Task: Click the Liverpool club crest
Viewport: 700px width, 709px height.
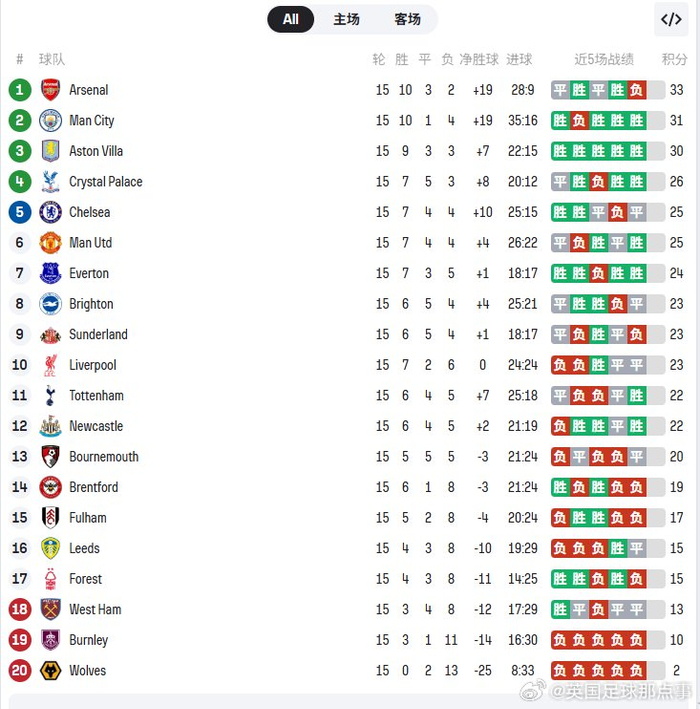Action: coord(50,365)
